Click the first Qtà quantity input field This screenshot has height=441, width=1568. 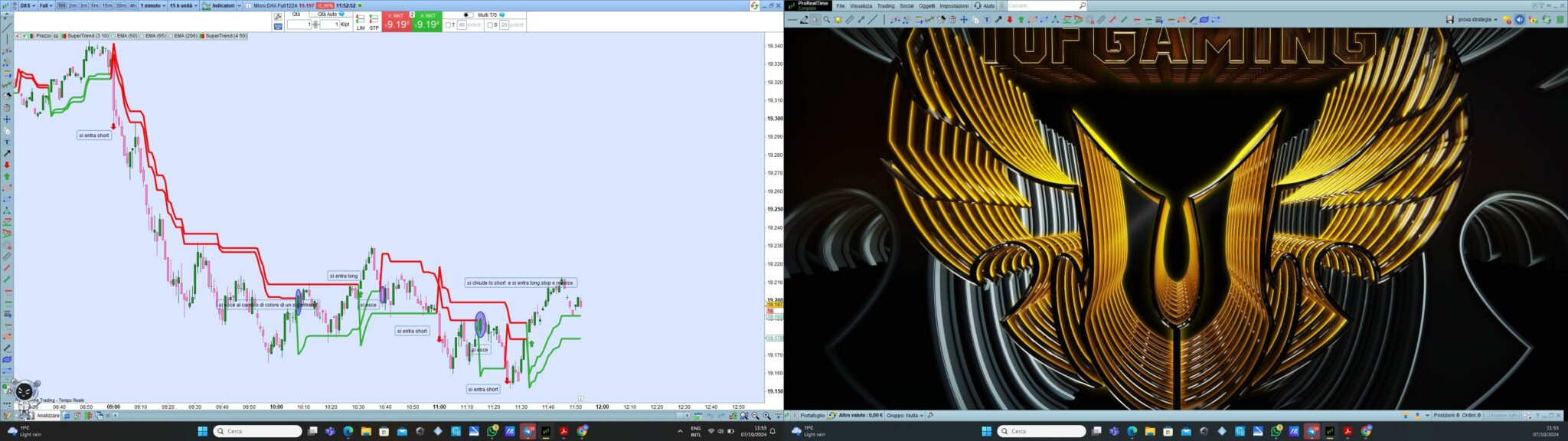[299, 24]
